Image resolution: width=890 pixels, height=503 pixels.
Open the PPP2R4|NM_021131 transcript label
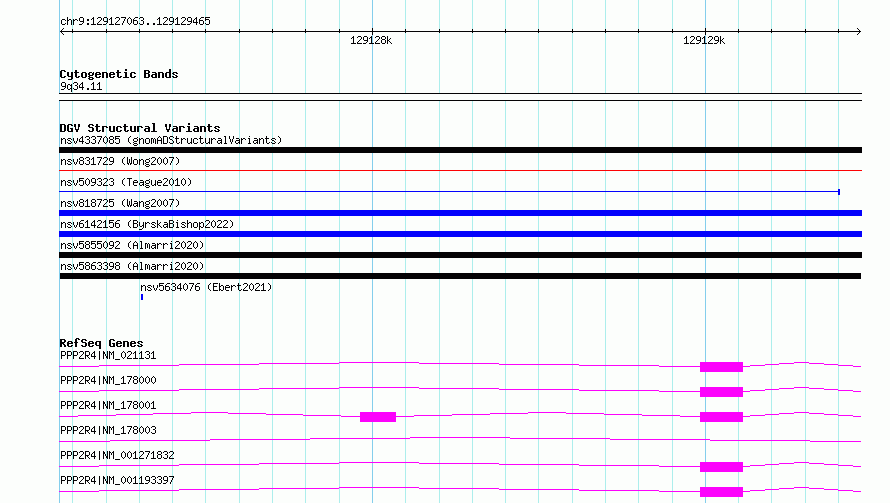(108, 355)
